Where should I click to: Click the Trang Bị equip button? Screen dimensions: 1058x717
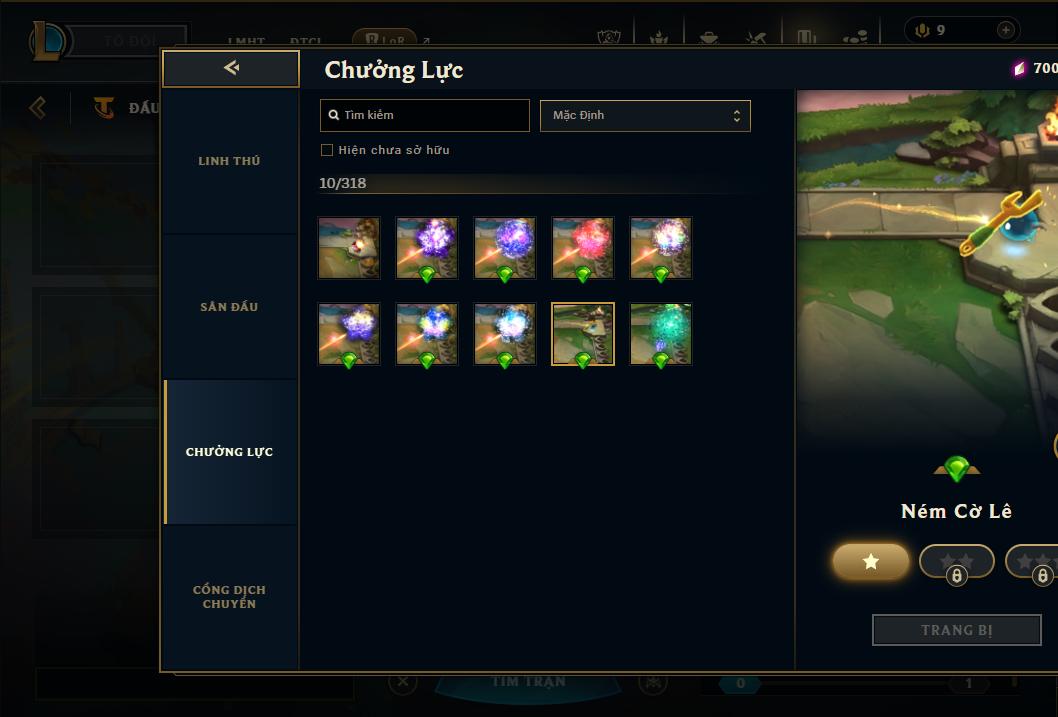pyautogui.click(x=956, y=630)
